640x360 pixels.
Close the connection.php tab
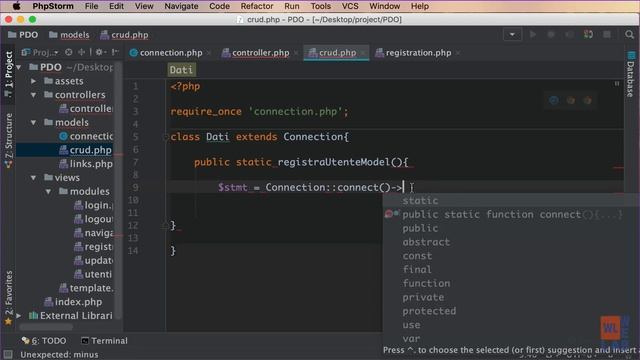209,53
